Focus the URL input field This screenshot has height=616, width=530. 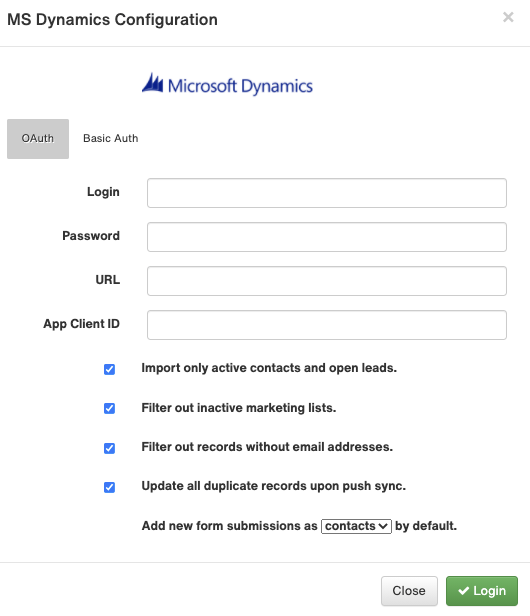326,281
